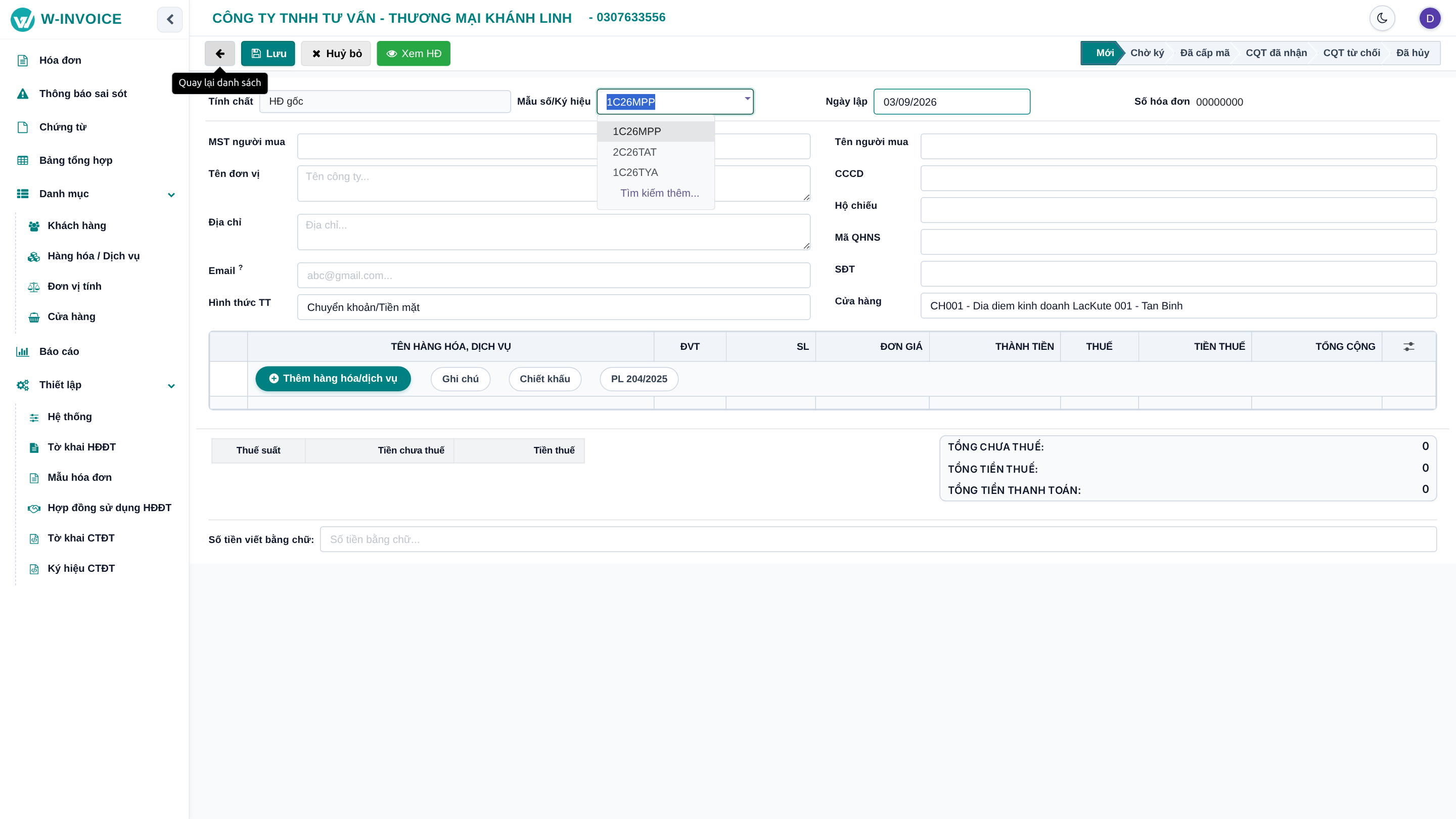The height and width of the screenshot is (819, 1456).
Task: Click the back arrow to return to list
Action: 220,53
